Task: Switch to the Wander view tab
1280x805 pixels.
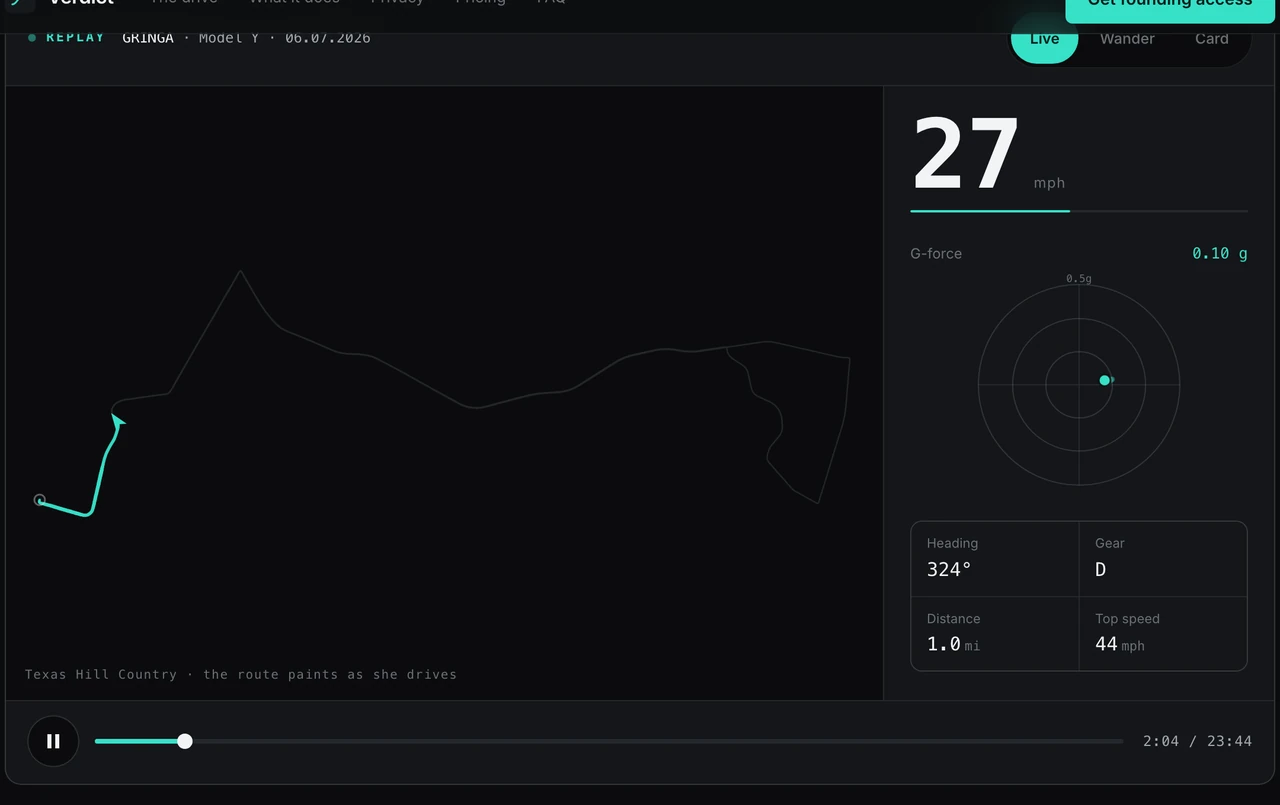Action: click(1127, 39)
